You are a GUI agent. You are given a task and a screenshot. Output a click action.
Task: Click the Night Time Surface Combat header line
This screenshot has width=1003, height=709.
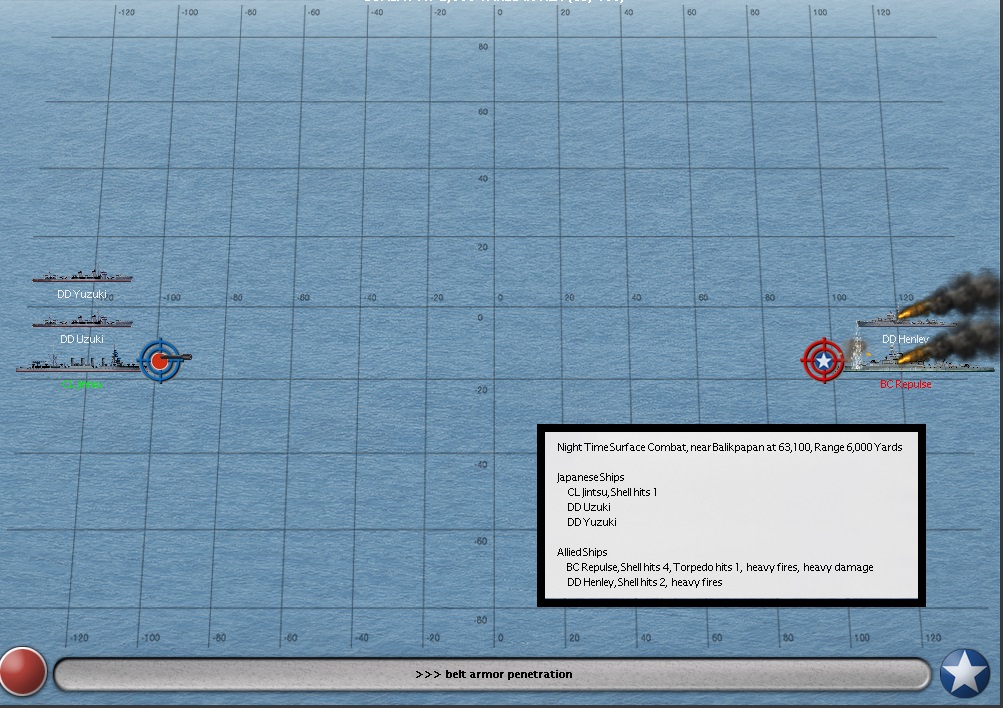click(729, 447)
